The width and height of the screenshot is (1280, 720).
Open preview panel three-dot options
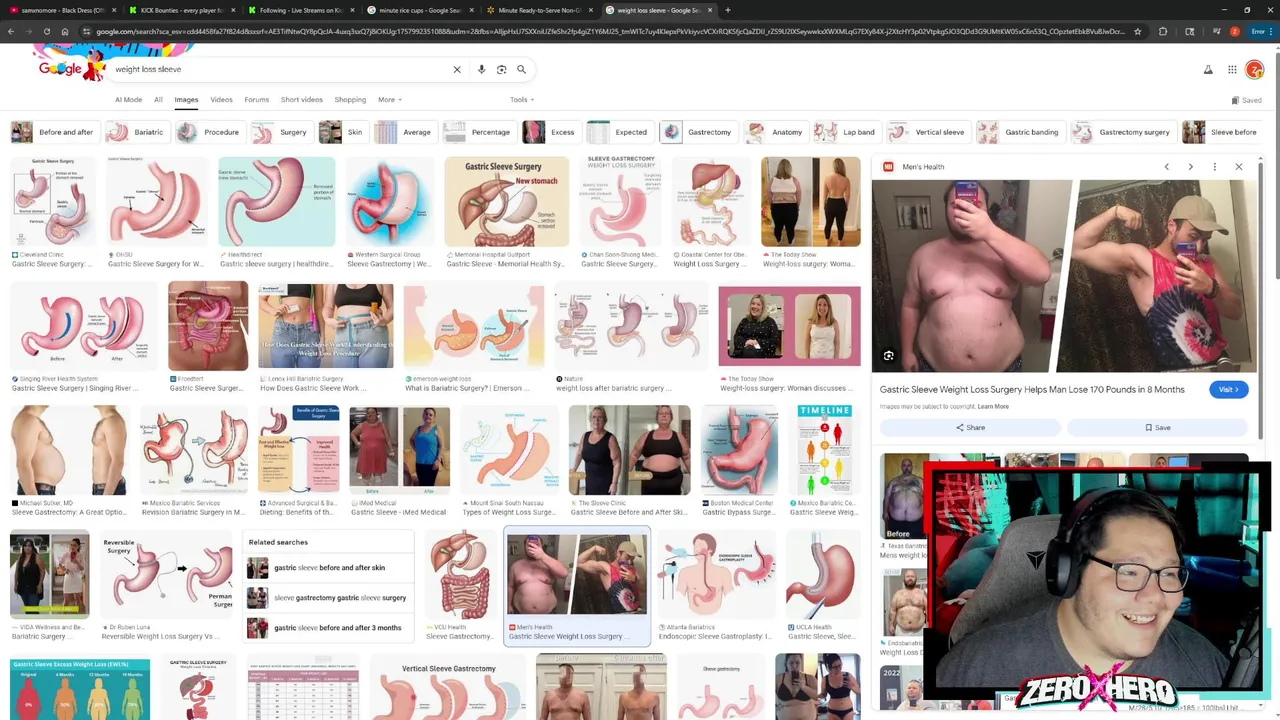(1214, 167)
